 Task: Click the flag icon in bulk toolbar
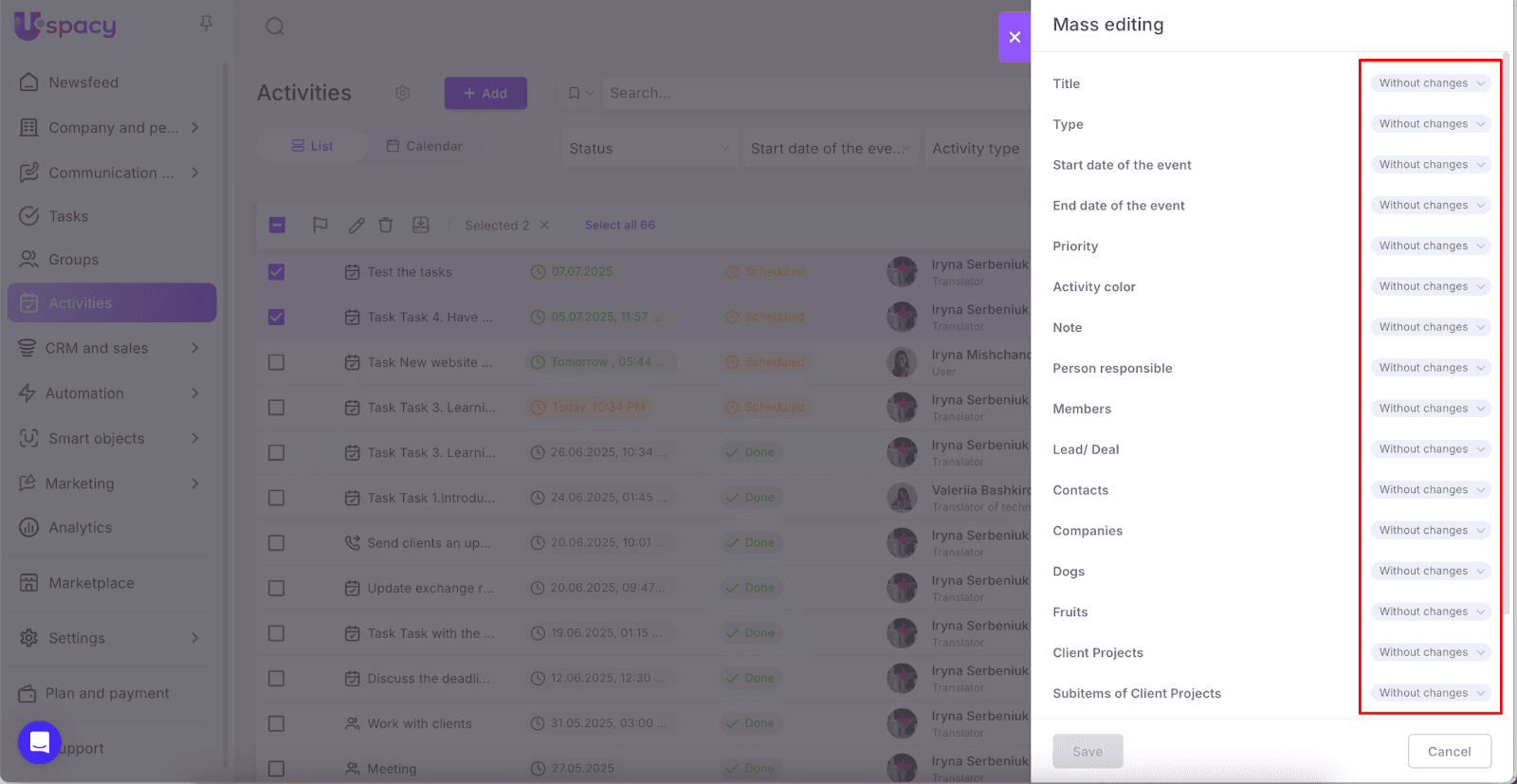320,225
